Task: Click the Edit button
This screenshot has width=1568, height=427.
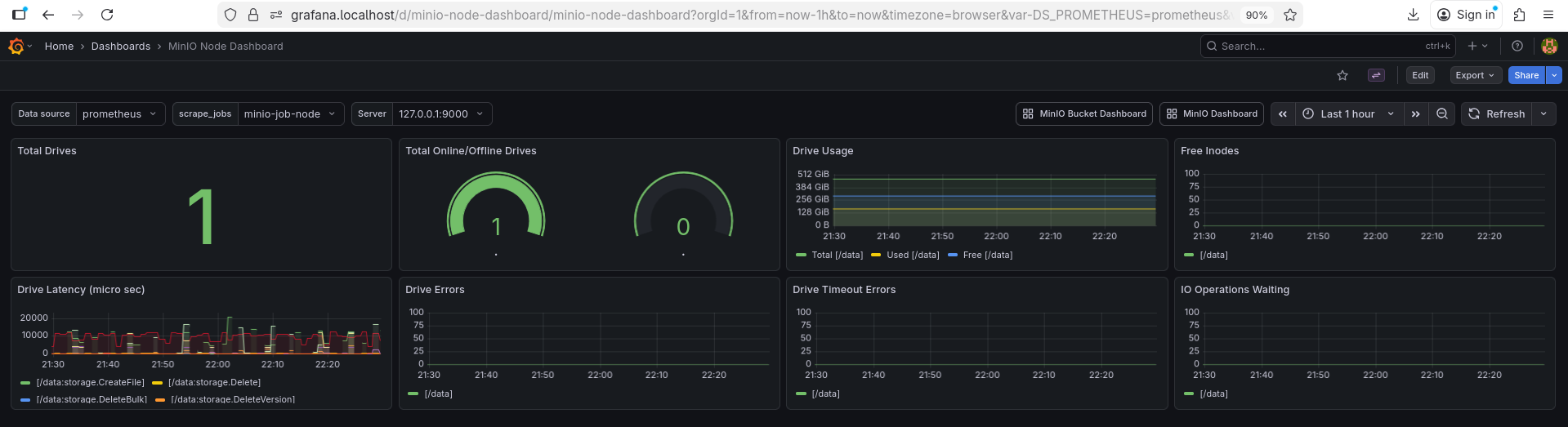Action: click(x=1420, y=75)
